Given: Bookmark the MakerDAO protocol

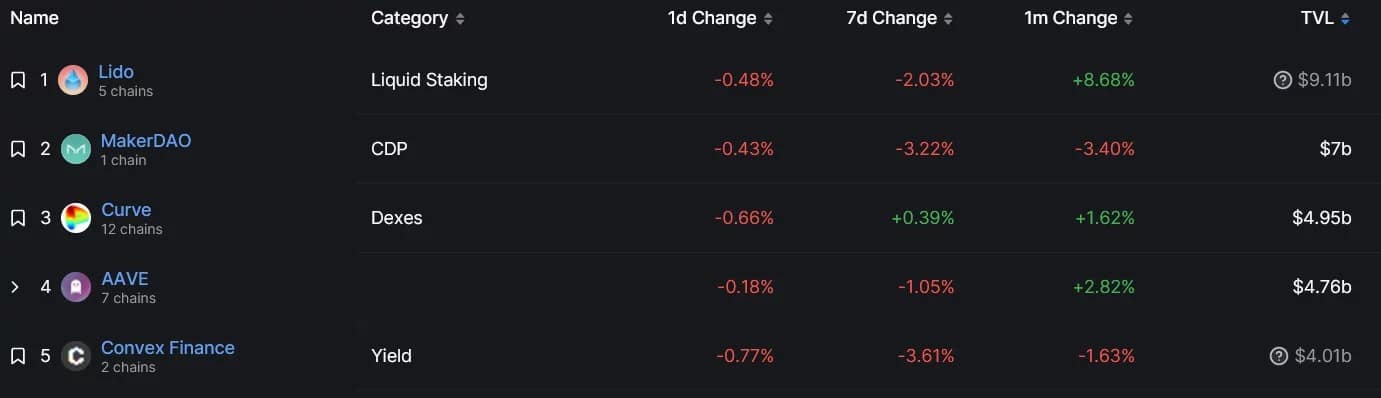Looking at the screenshot, I should pos(17,149).
